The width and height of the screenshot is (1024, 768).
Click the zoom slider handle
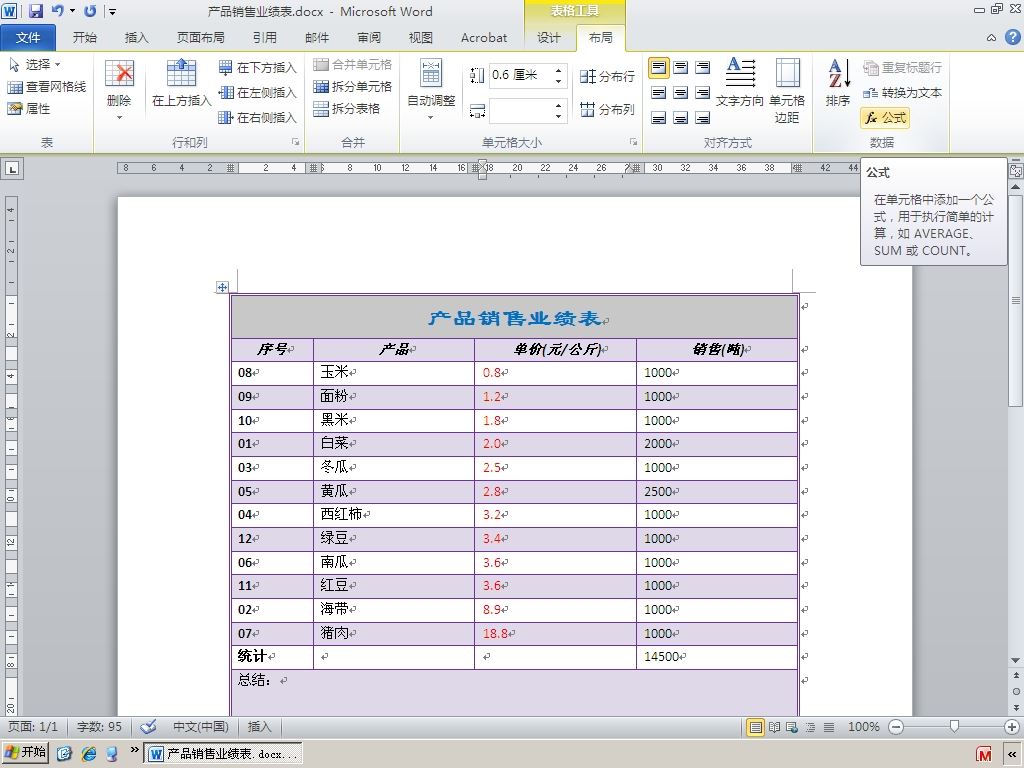[954, 727]
